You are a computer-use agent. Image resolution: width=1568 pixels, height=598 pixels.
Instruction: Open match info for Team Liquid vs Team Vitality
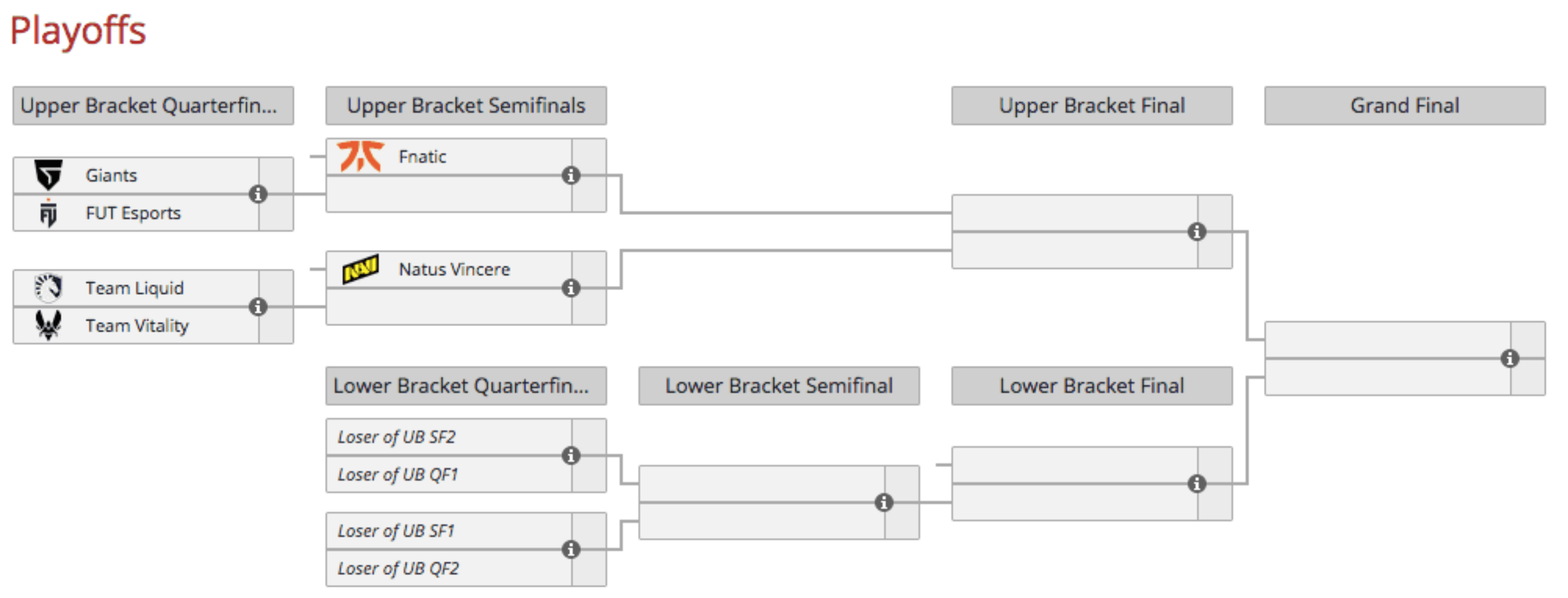(258, 307)
